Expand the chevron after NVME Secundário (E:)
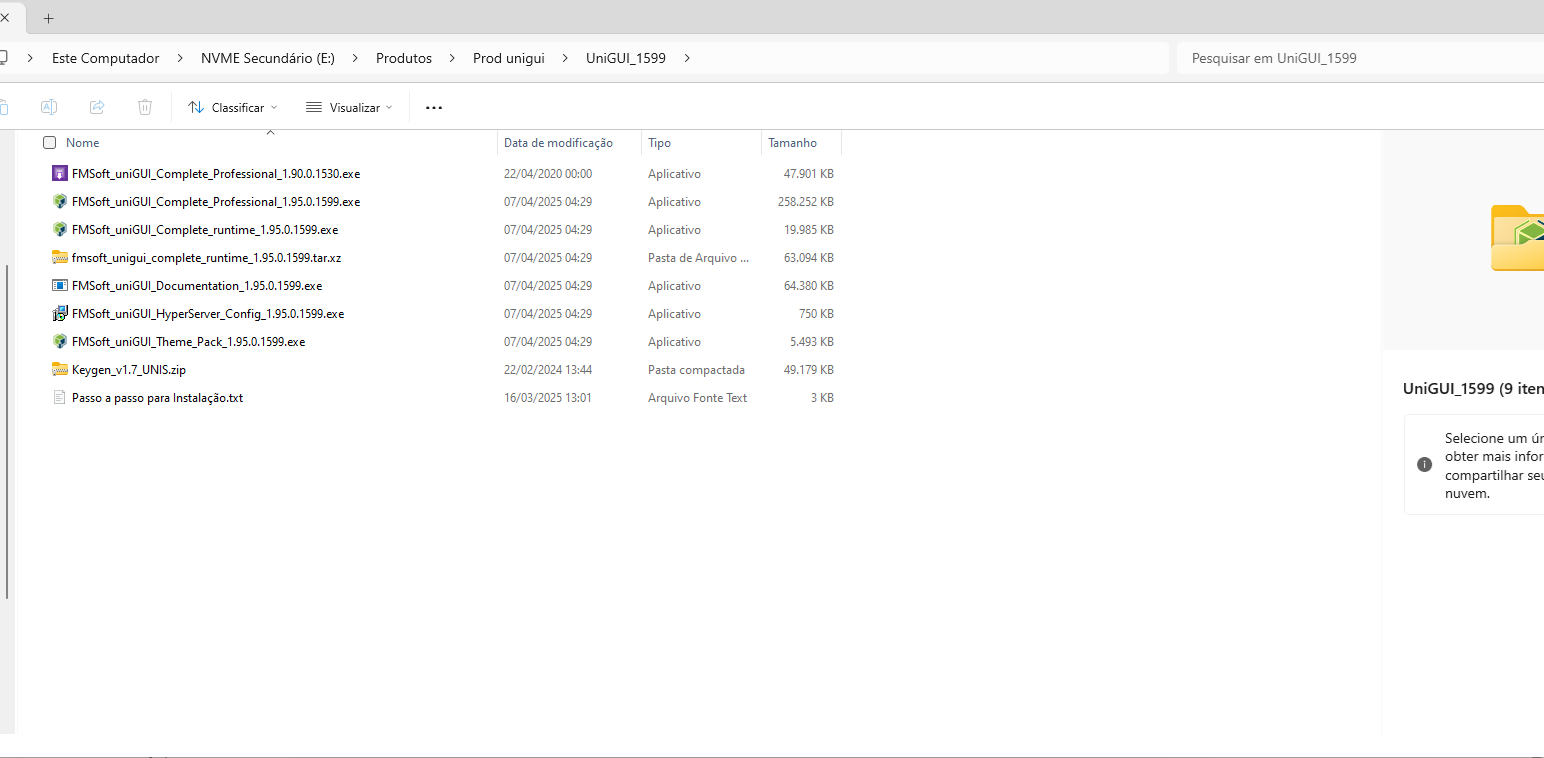 [355, 58]
